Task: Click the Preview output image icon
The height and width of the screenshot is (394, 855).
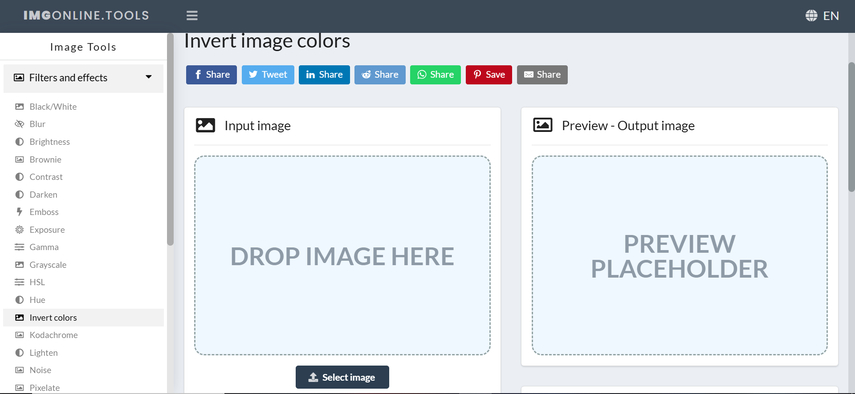Action: point(543,125)
